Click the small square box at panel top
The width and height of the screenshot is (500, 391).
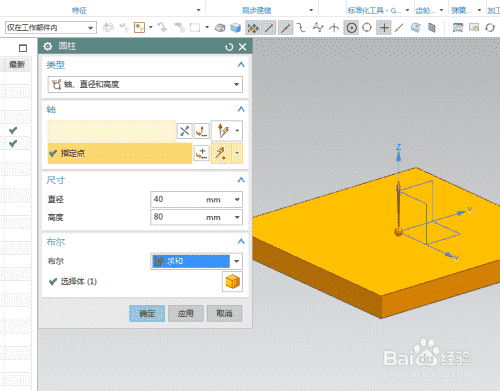23,48
